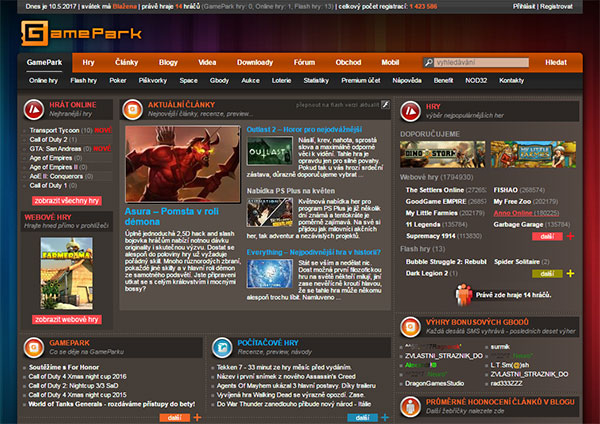Go to Online hry submenu
Image resolution: width=600 pixels, height=424 pixels.
coord(43,80)
